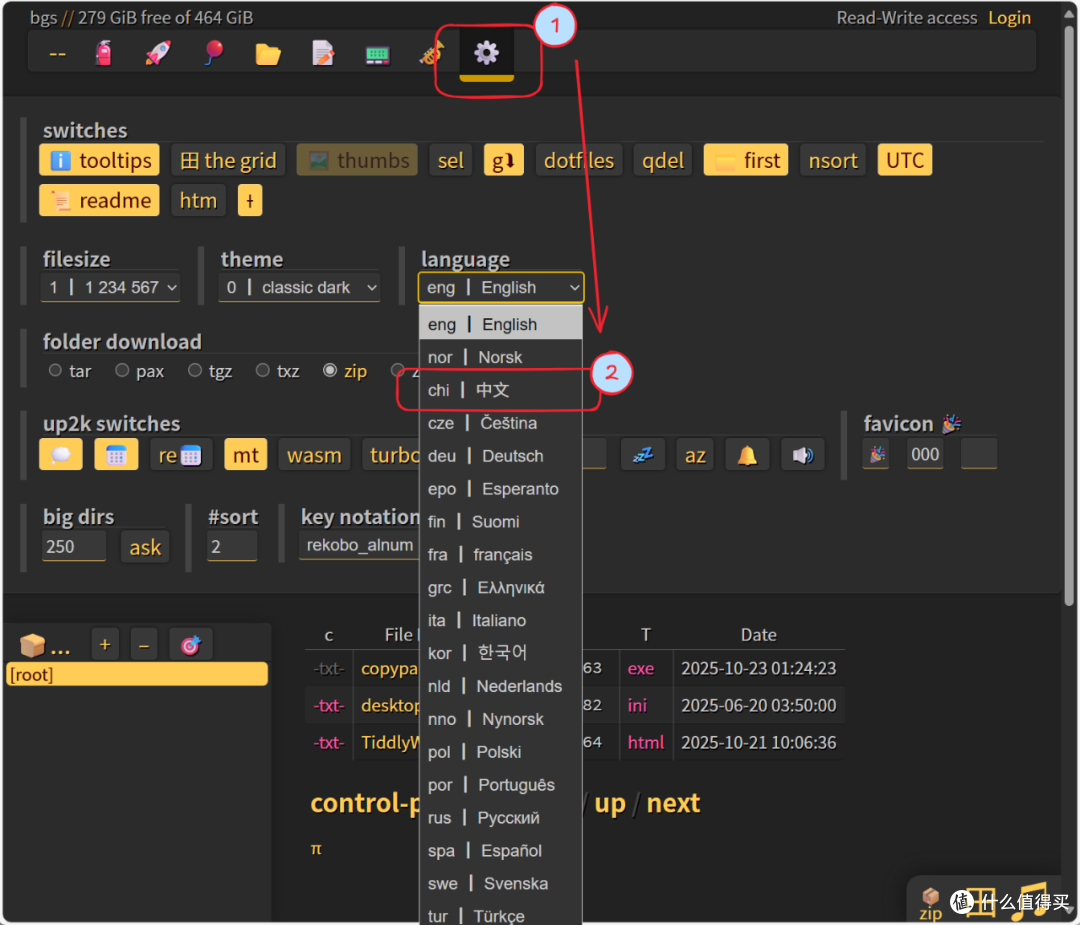Select nor Norsk language option

point(501,357)
